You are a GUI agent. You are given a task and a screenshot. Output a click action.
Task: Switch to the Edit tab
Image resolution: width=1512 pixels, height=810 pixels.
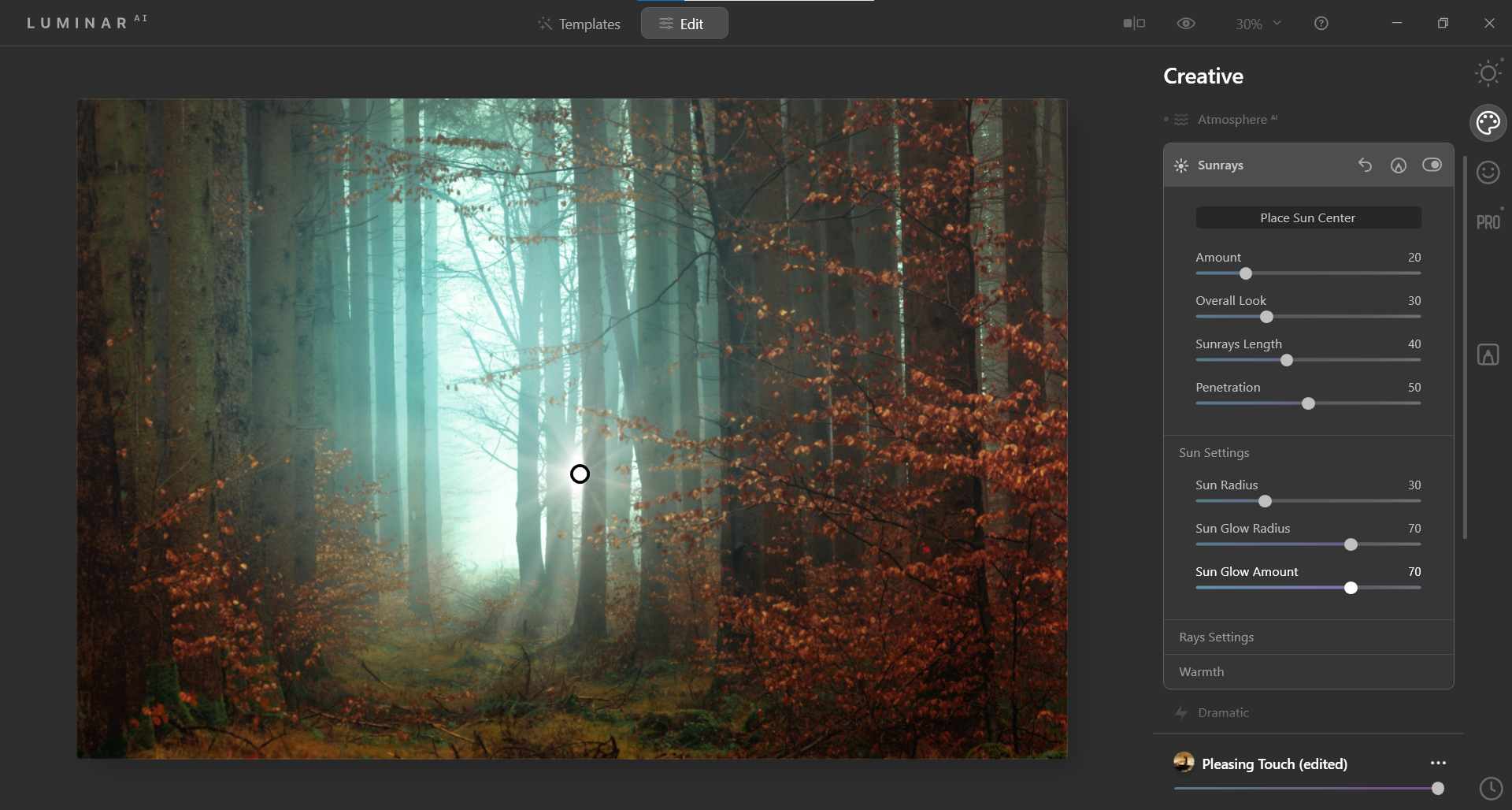pos(684,24)
